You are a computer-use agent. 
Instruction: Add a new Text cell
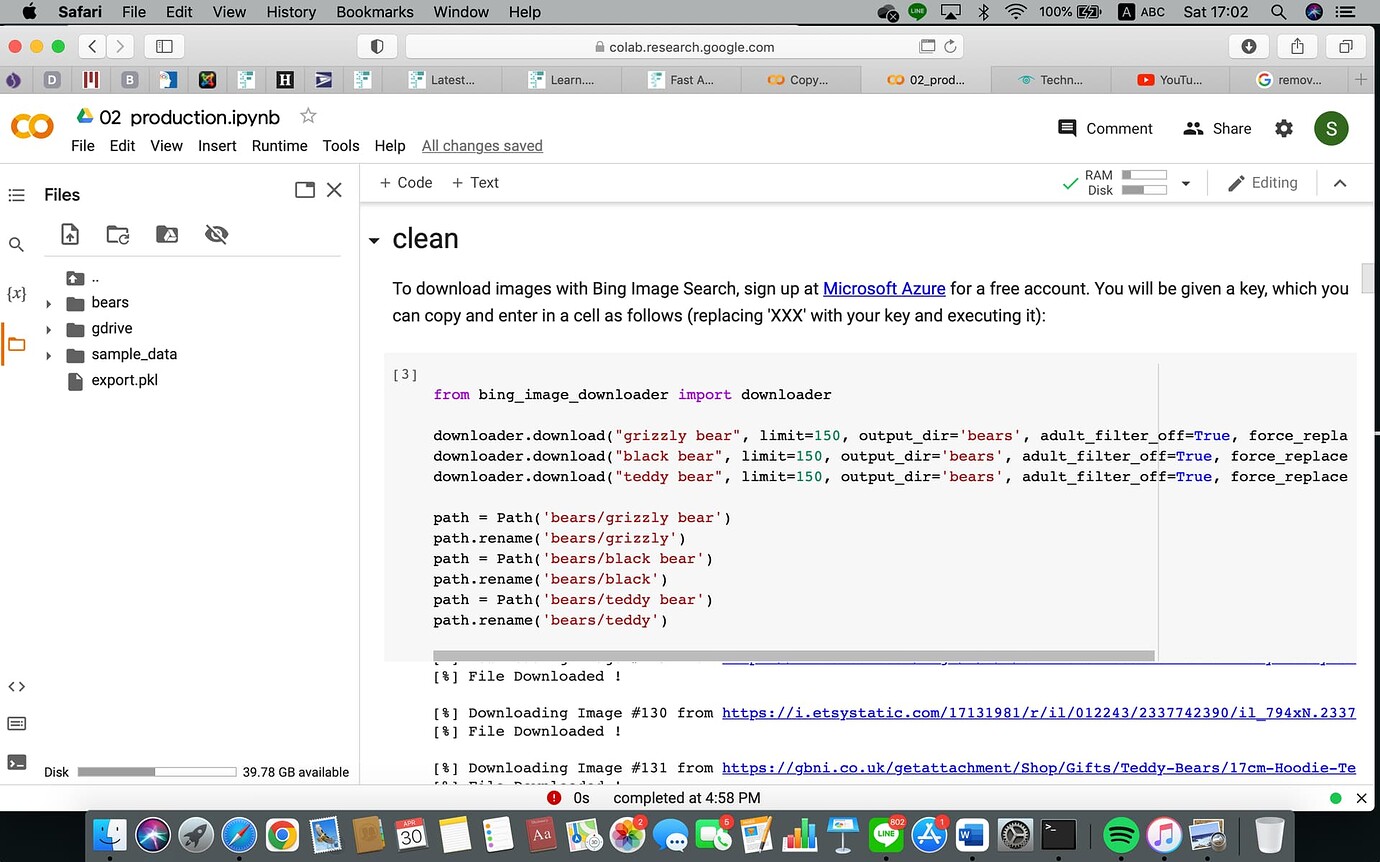(475, 182)
